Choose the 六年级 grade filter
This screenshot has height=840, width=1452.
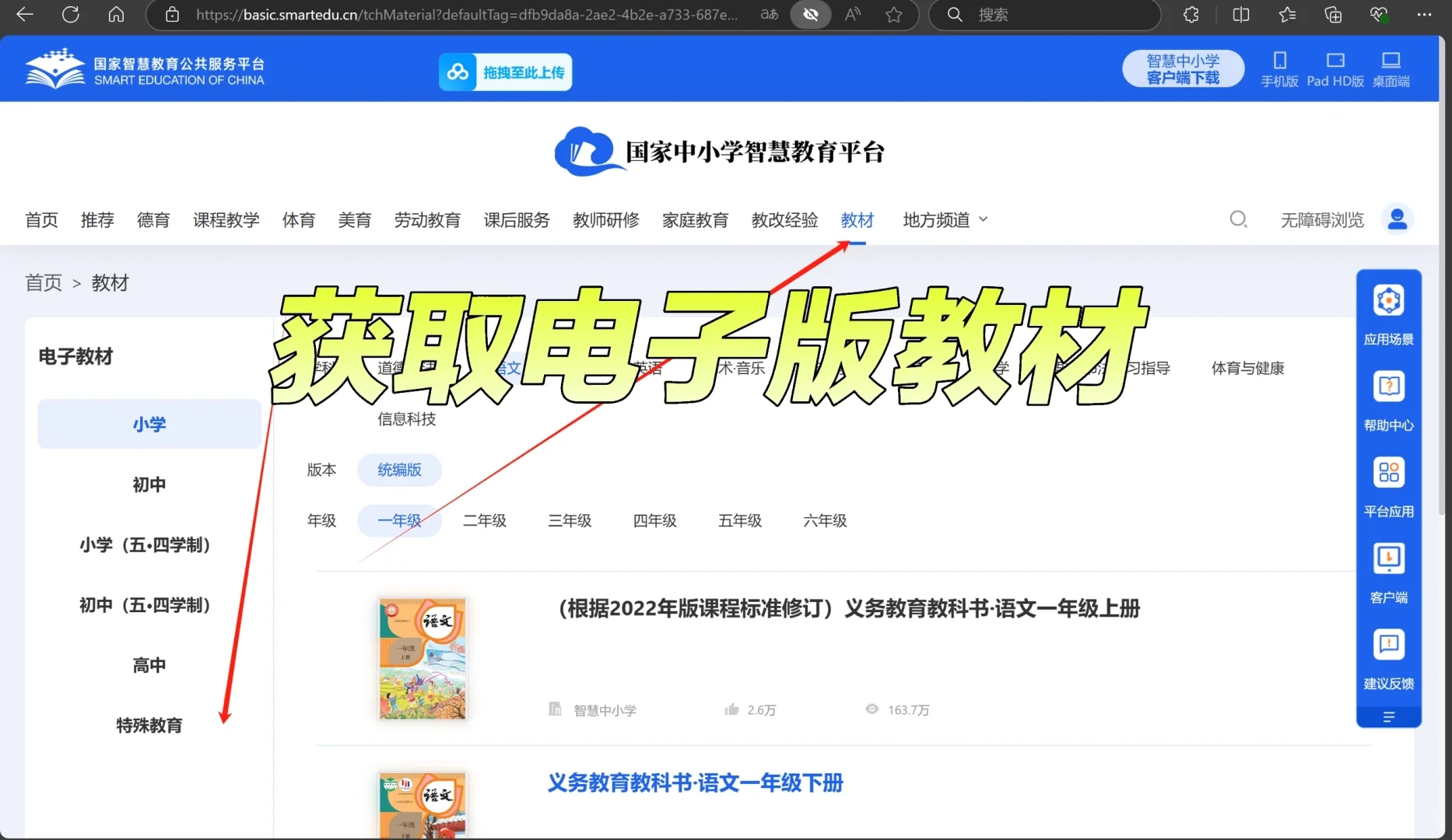(825, 520)
